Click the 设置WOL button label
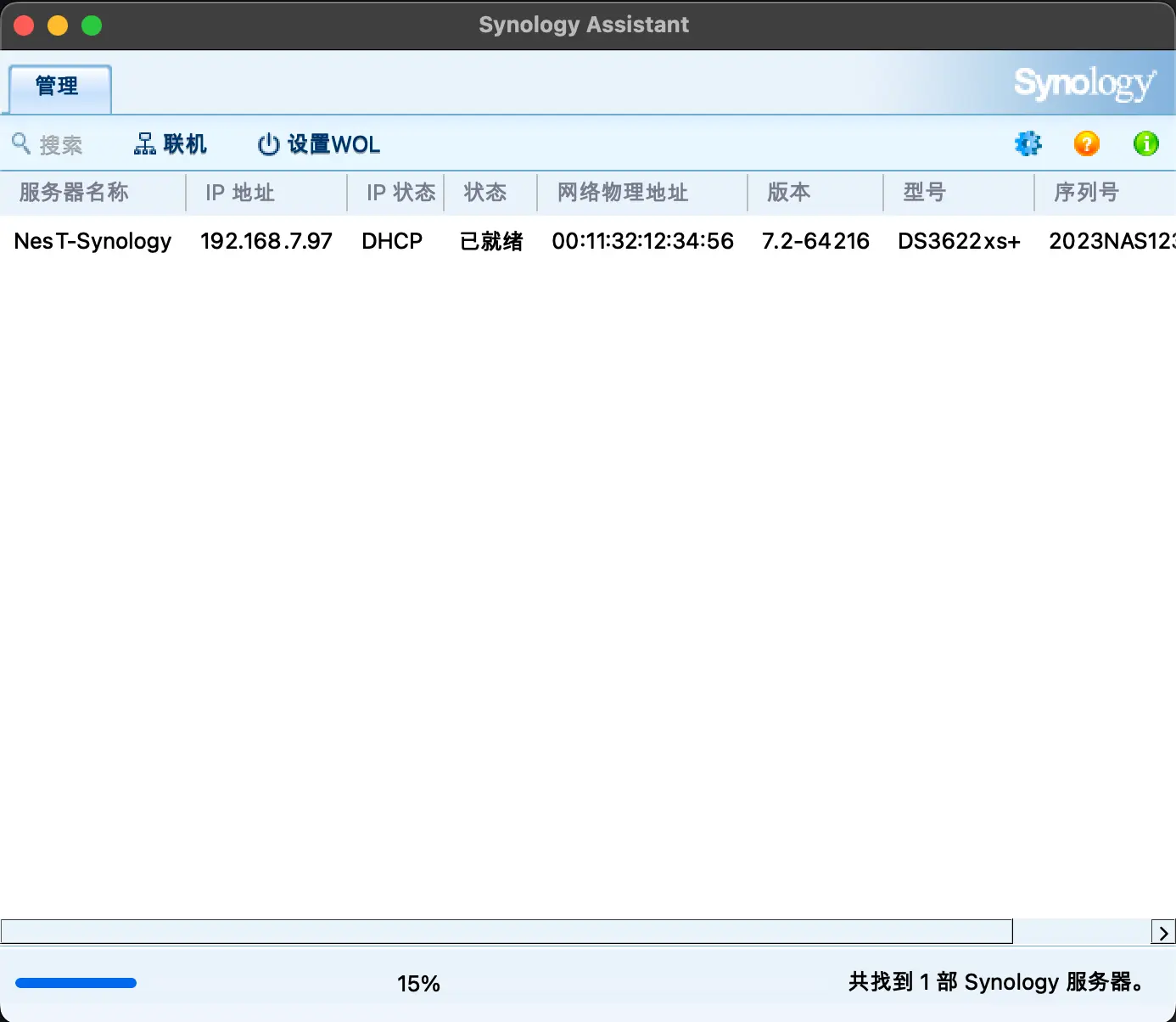The image size is (1176, 1022). 334,144
